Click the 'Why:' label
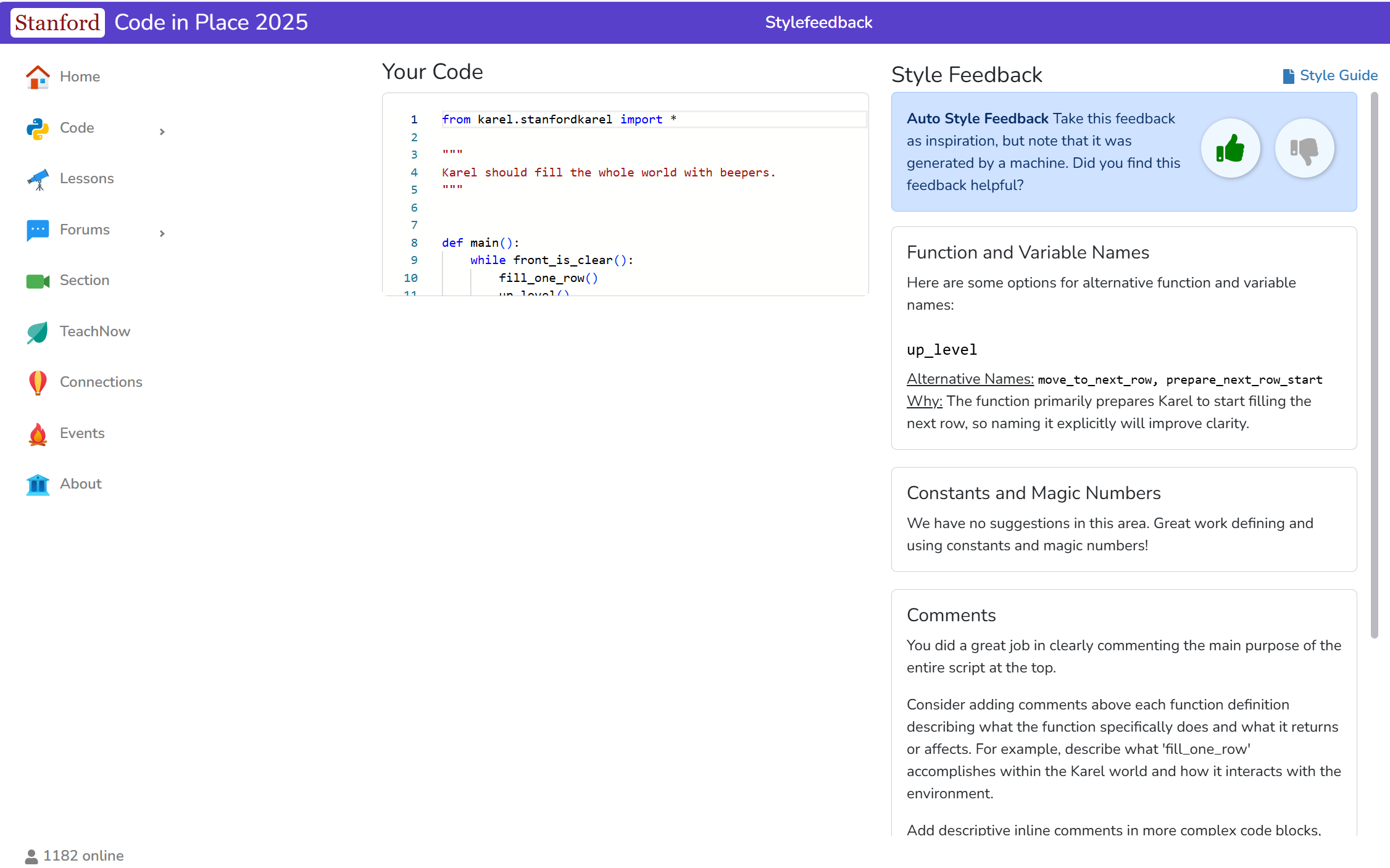 pos(925,401)
